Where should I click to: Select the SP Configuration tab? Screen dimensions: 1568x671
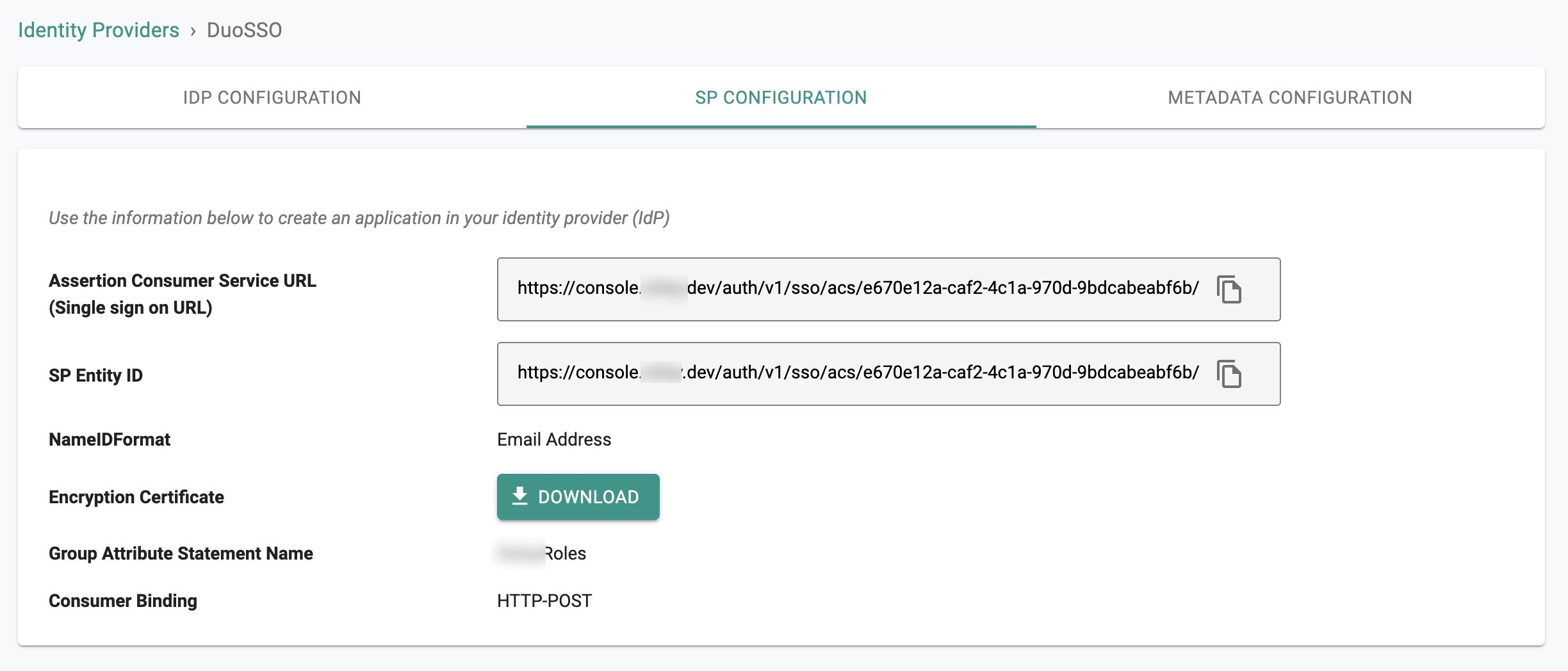781,97
